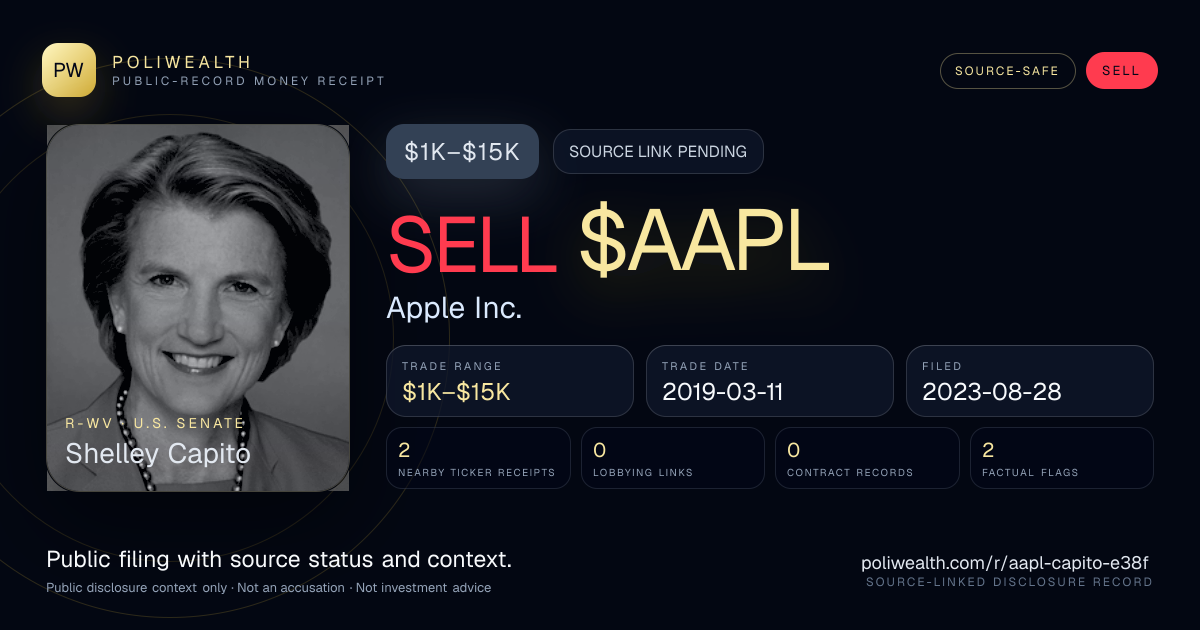Select the $1K–$15K amount chip
1200x630 pixels.
(462, 152)
